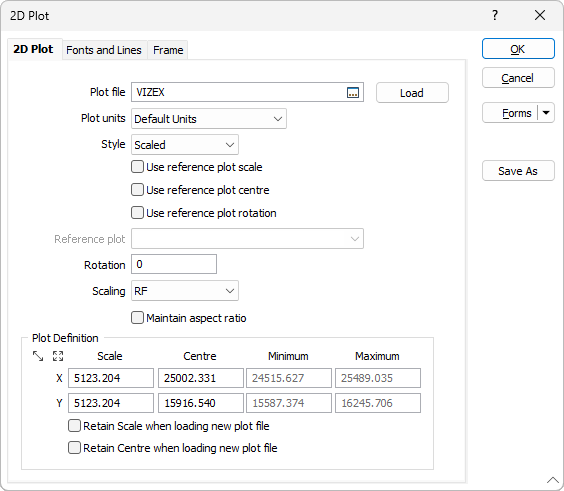Enable Retain Scale when loading new plot file
564x491 pixels.
[74, 426]
